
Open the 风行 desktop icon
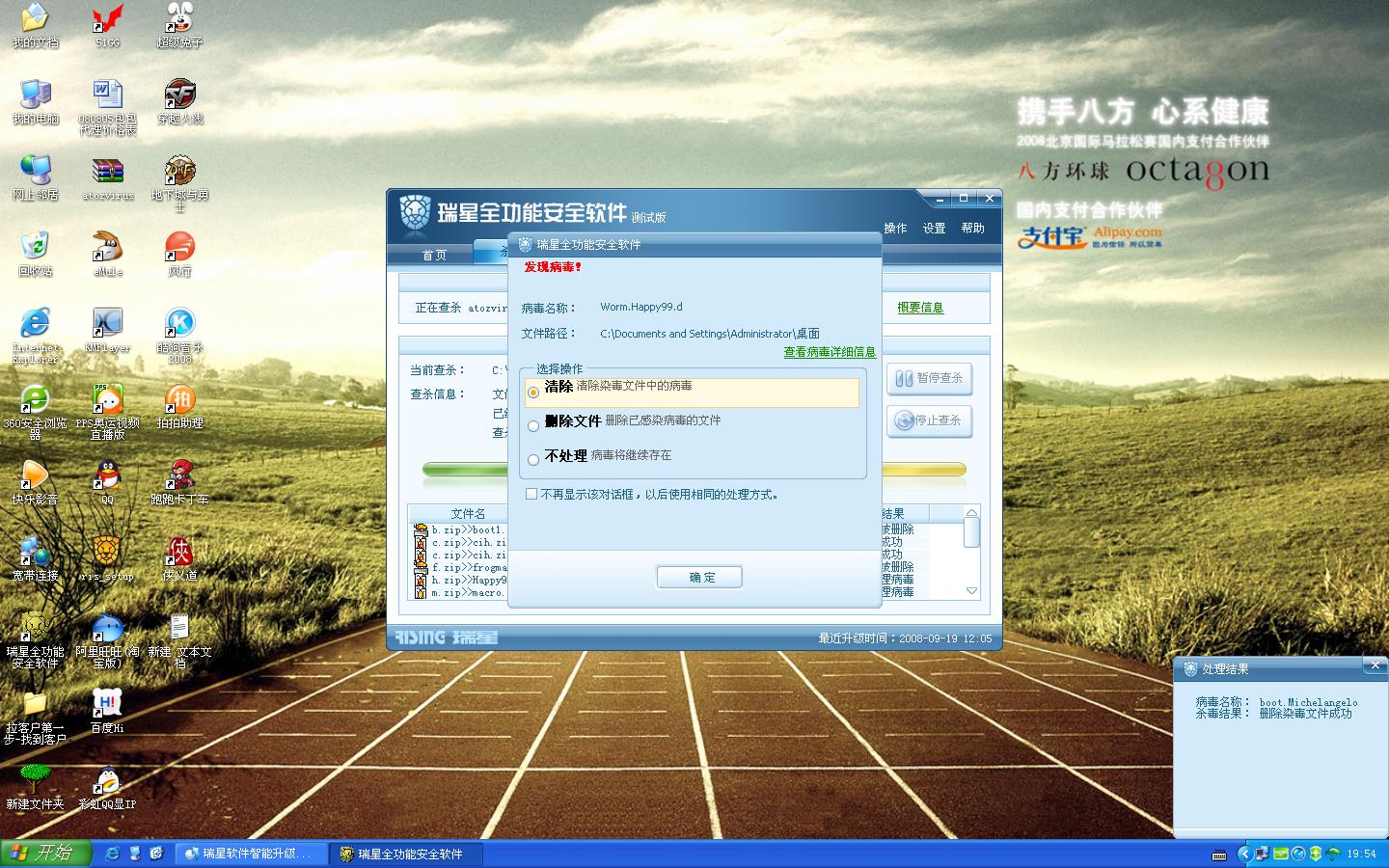(x=179, y=255)
